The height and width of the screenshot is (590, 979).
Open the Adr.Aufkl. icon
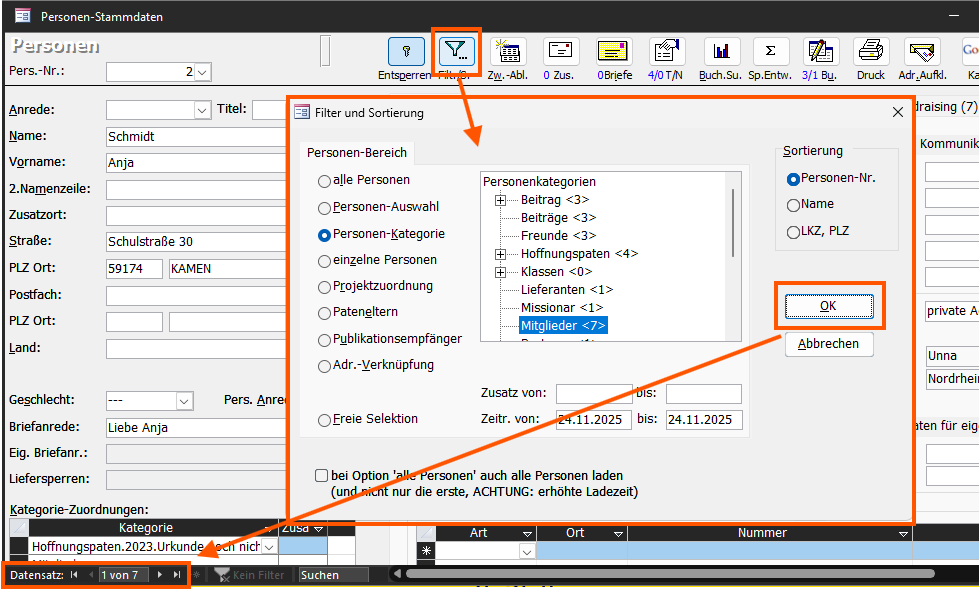coord(922,52)
